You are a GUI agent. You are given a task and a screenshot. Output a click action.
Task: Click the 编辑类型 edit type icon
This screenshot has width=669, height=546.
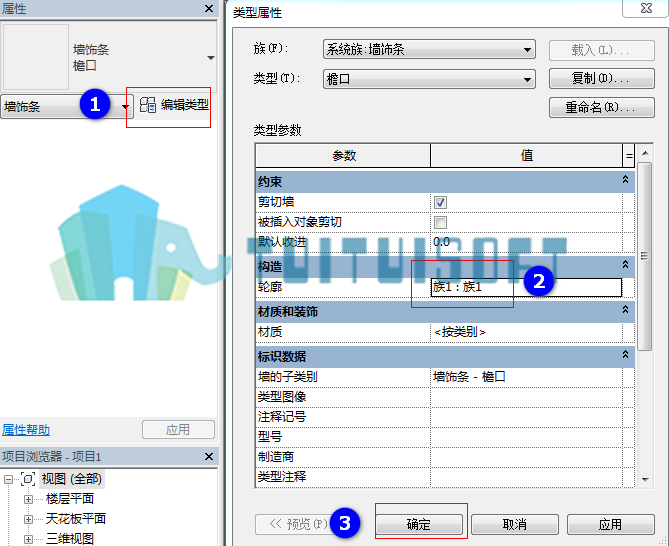[148, 105]
